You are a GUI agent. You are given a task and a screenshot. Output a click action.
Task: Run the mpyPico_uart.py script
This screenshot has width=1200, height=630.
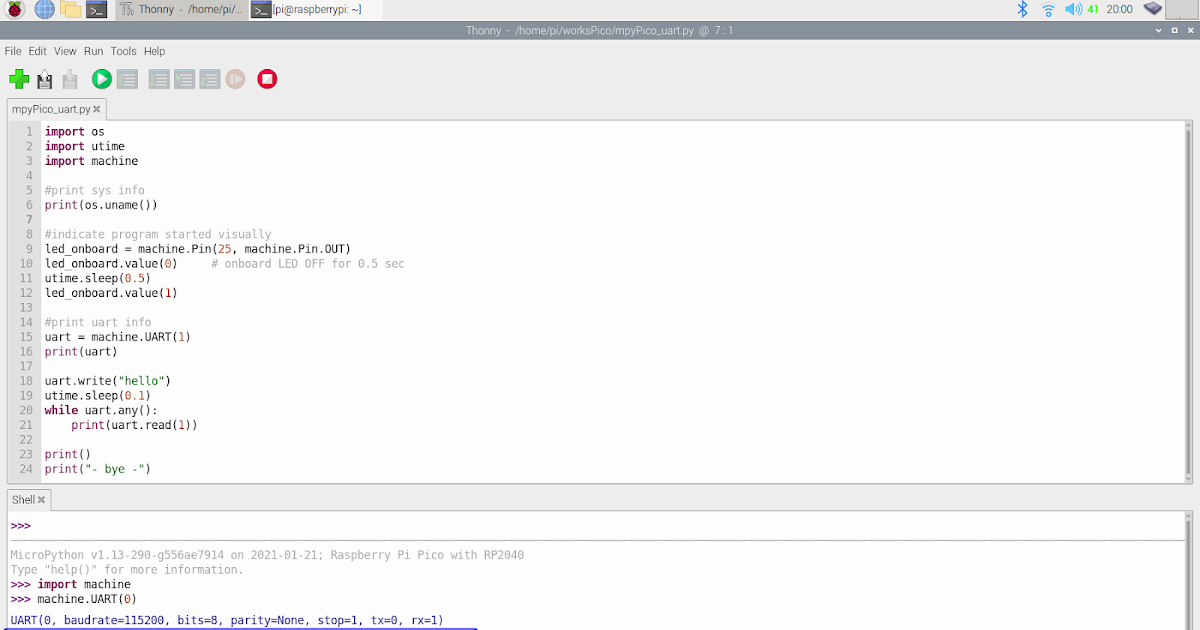101,79
